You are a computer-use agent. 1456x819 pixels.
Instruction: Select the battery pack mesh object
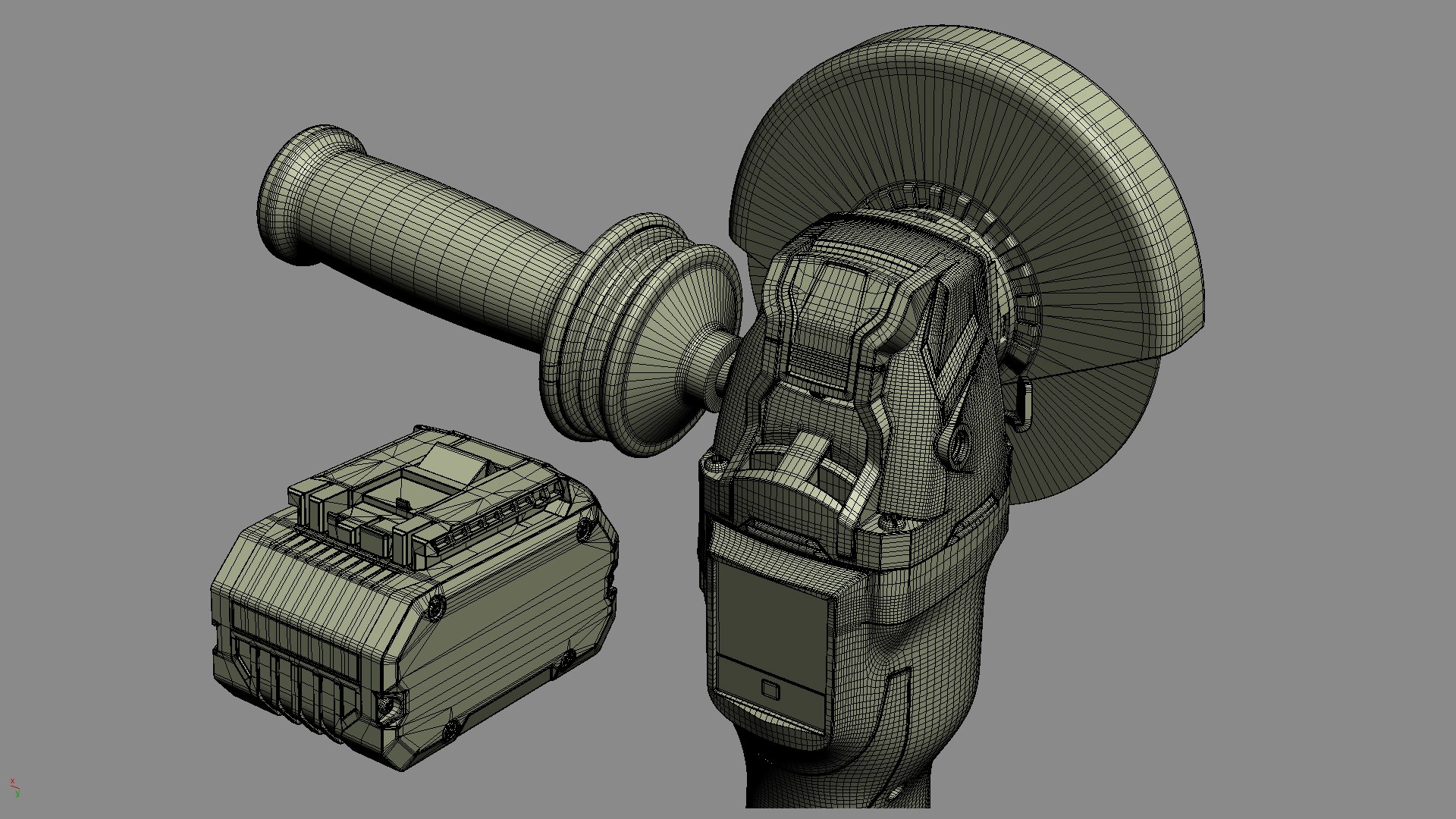pyautogui.click(x=414, y=599)
